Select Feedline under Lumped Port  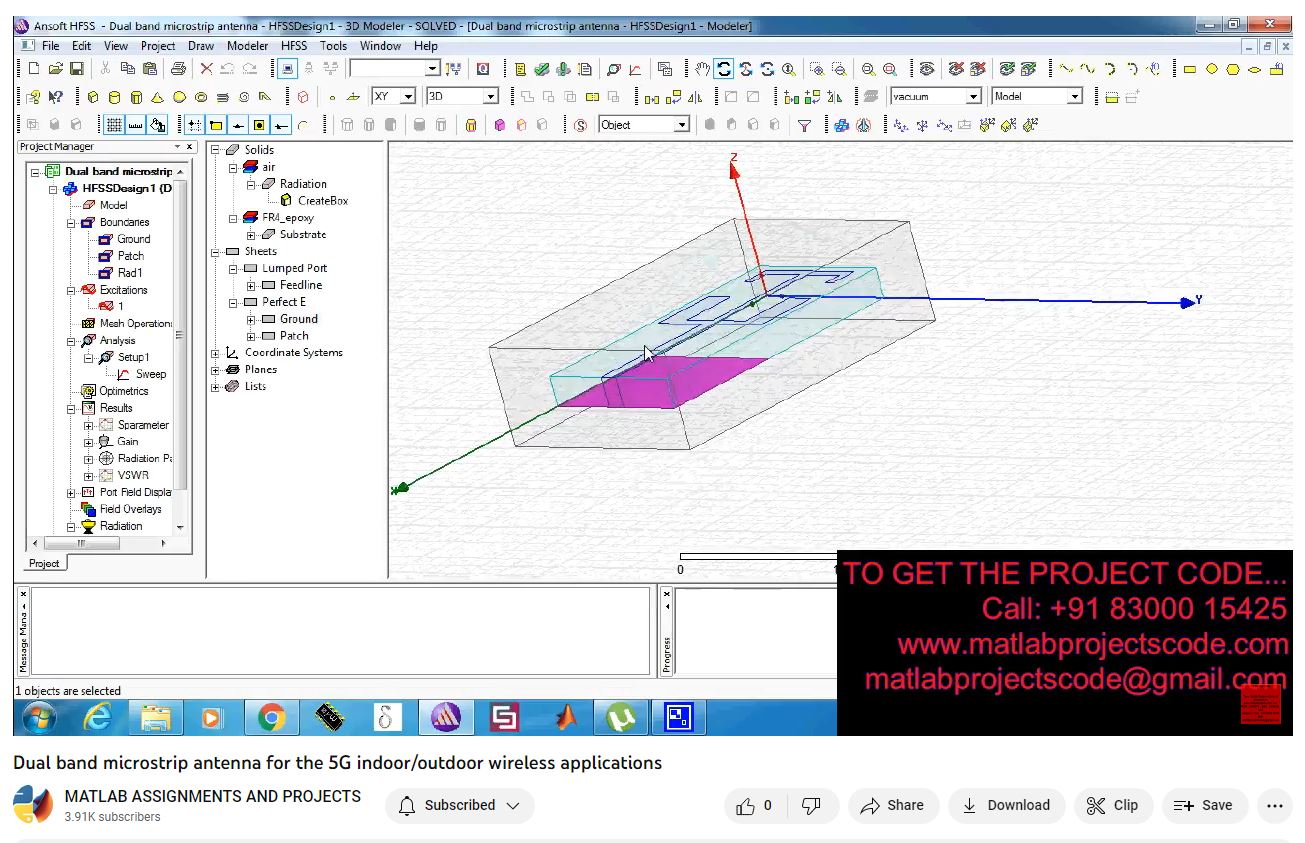click(301, 285)
